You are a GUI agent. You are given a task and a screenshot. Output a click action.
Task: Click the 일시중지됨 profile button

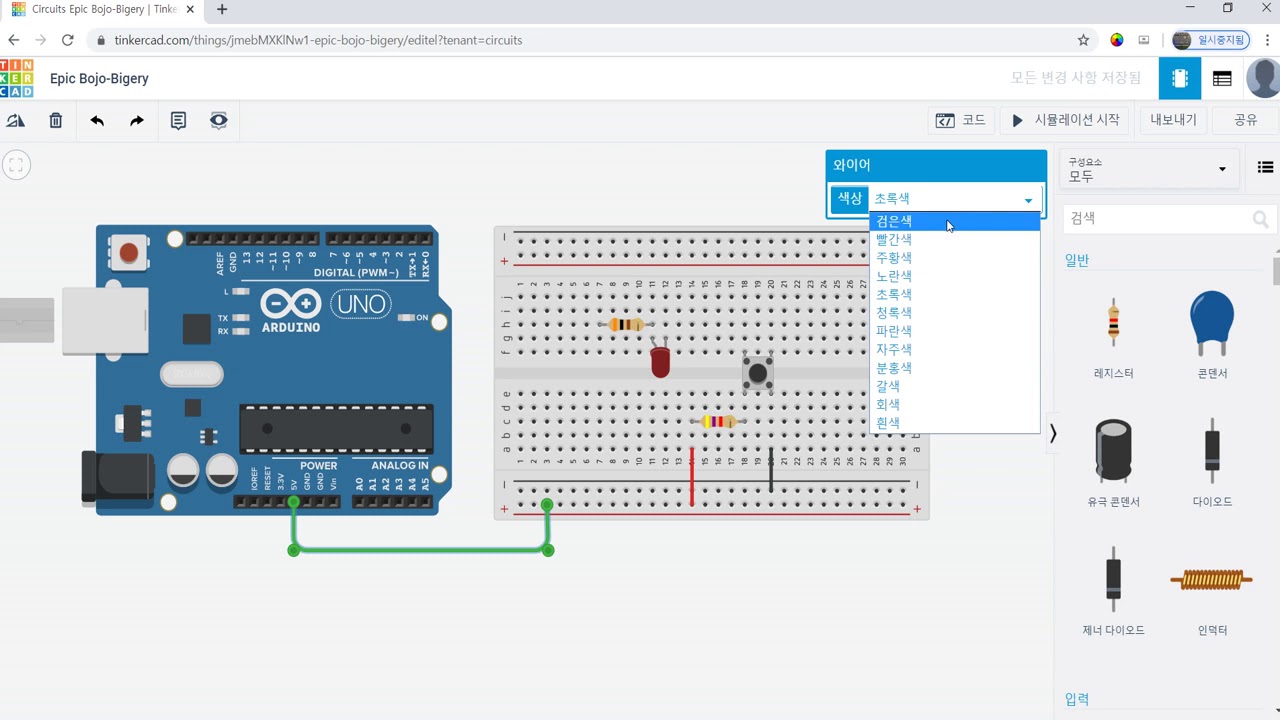tap(1212, 40)
